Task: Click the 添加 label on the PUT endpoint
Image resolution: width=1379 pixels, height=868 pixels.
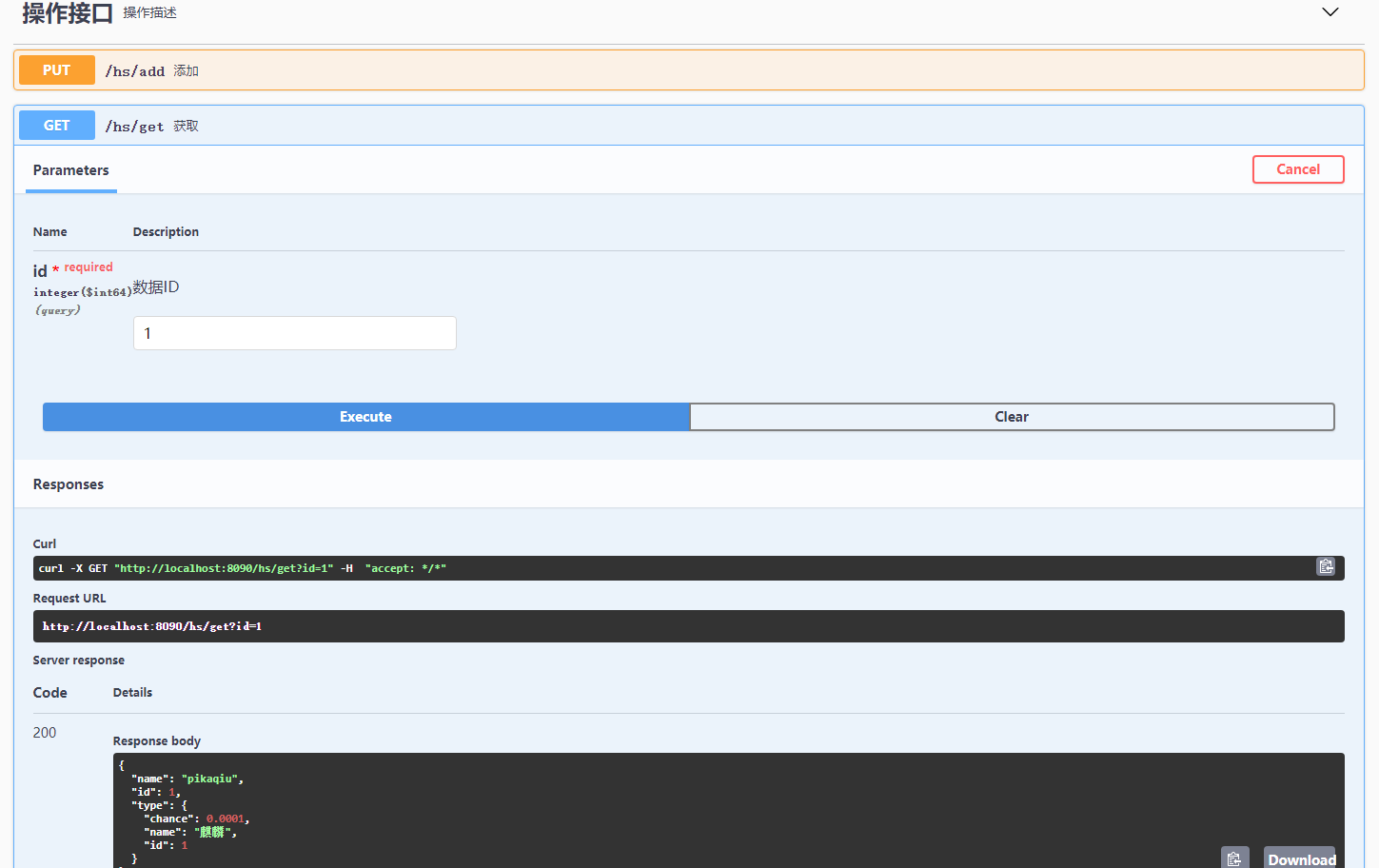Action: 187,69
